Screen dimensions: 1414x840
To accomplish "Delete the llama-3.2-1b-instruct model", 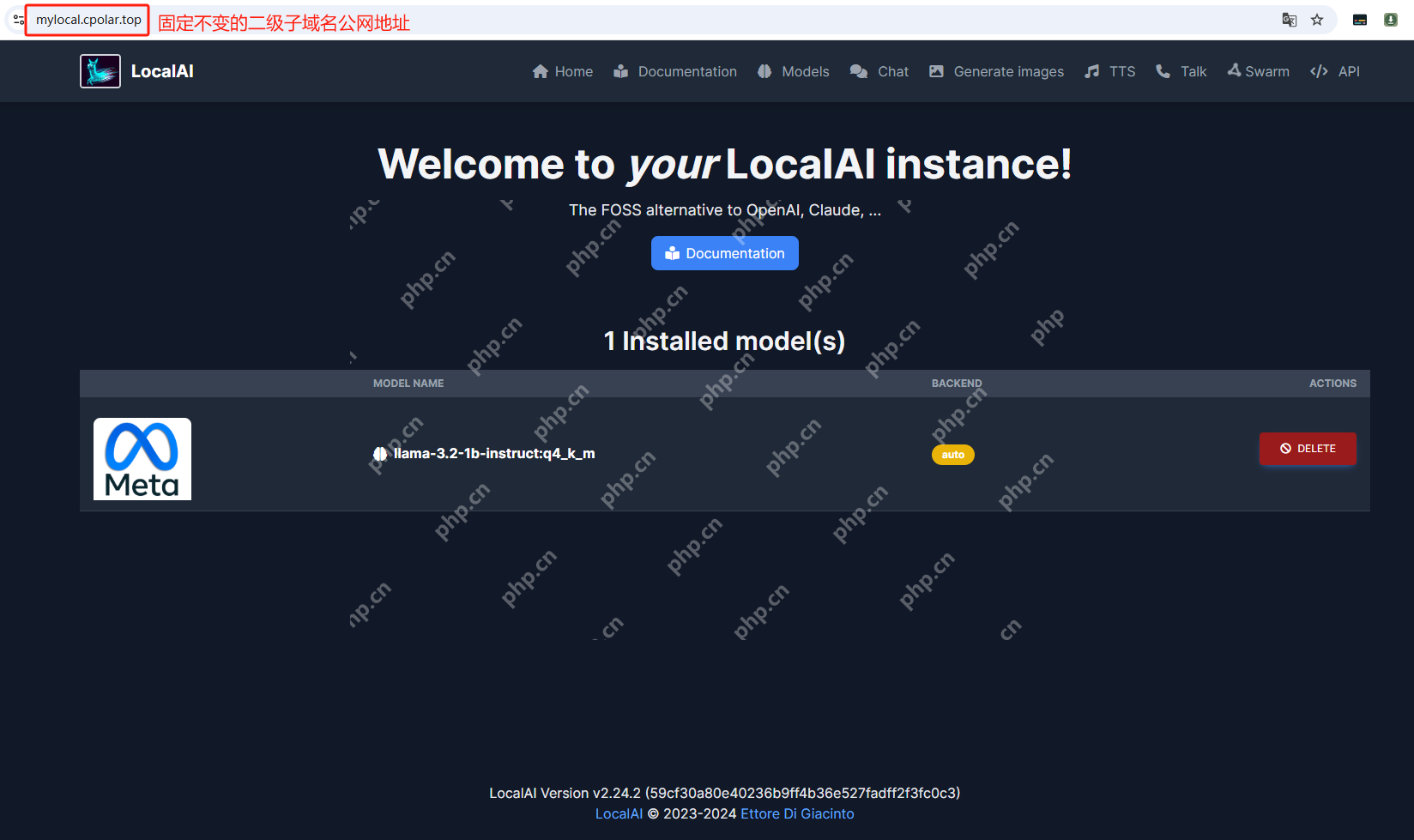I will (x=1308, y=449).
